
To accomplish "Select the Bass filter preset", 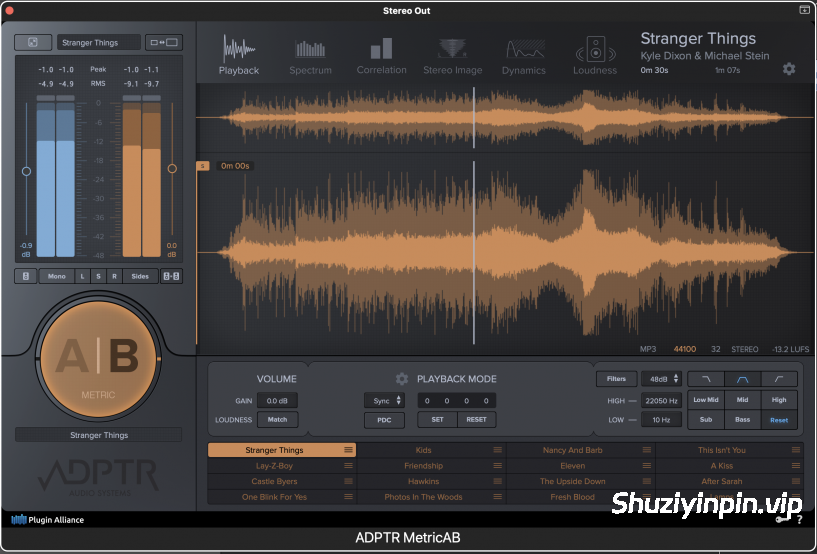I will (742, 420).
